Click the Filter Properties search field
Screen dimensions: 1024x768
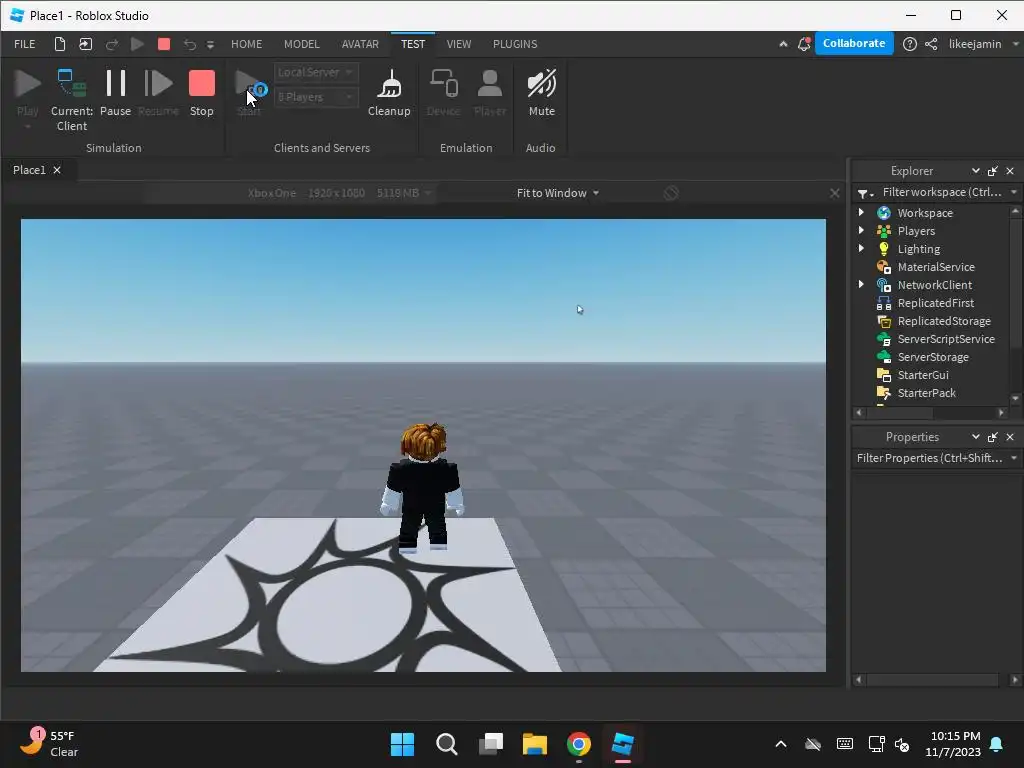[929, 458]
